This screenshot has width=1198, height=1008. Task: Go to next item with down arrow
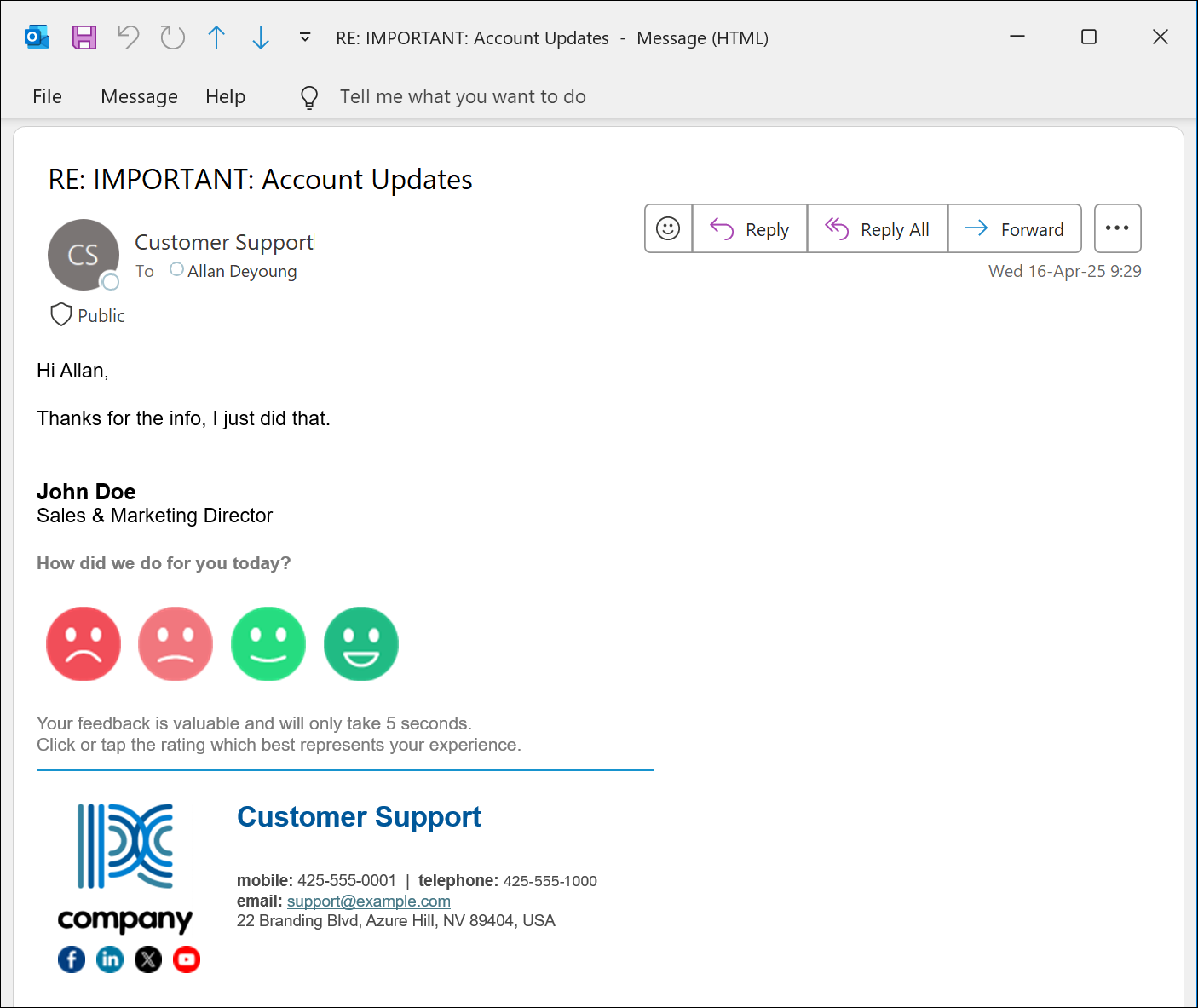tap(261, 37)
